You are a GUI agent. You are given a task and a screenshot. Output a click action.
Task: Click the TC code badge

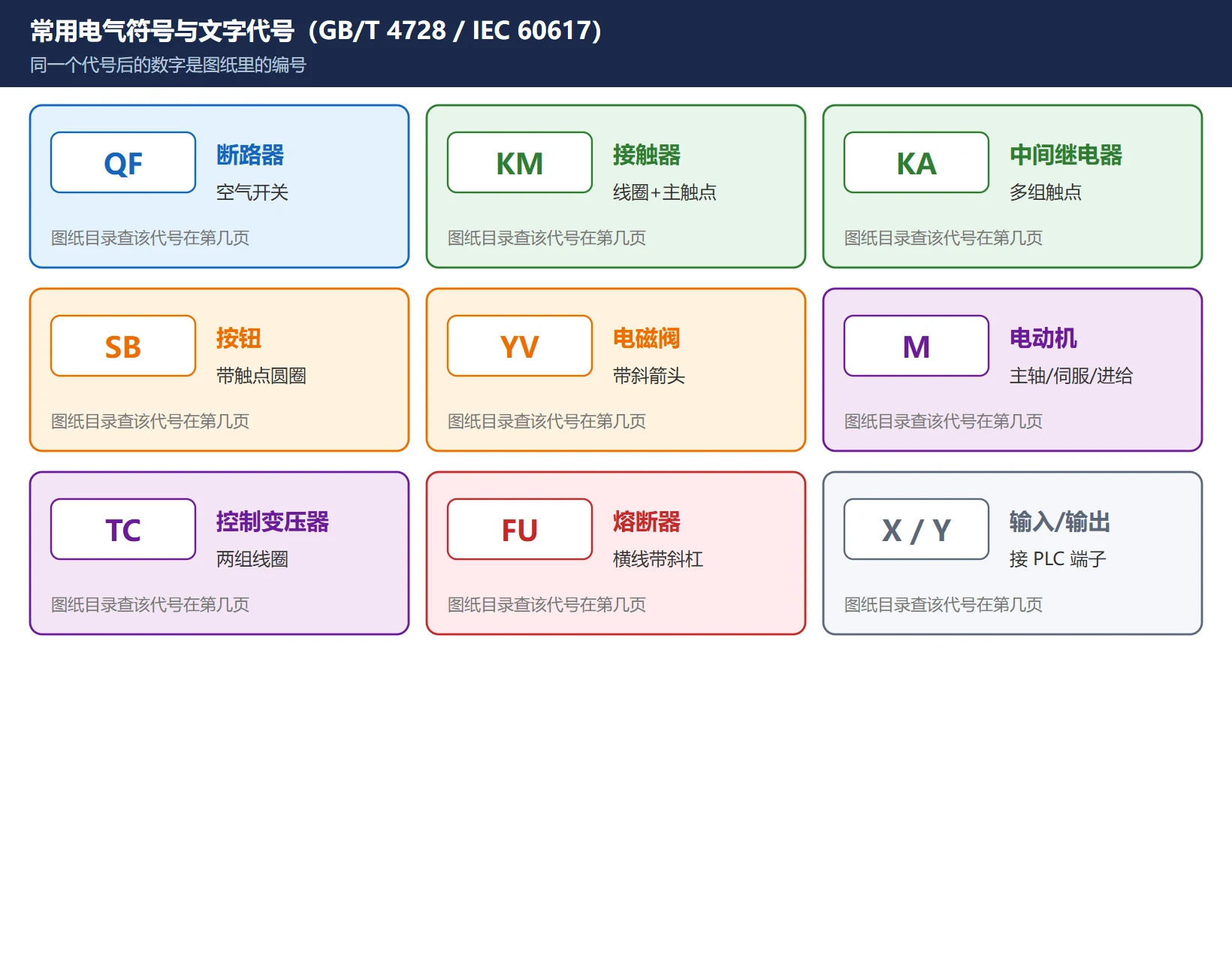tap(123, 529)
